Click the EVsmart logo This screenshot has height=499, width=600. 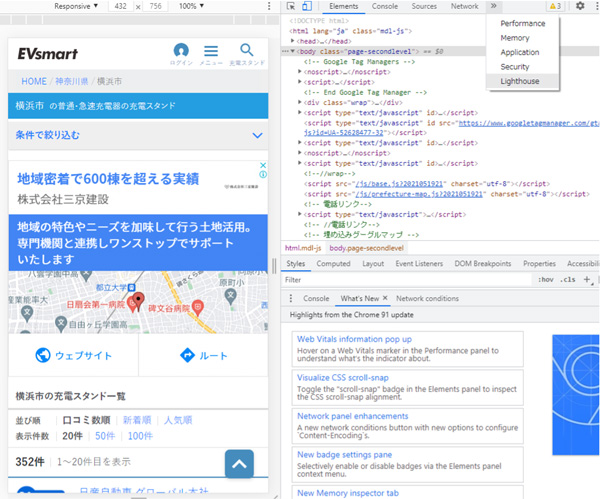pyautogui.click(x=47, y=54)
